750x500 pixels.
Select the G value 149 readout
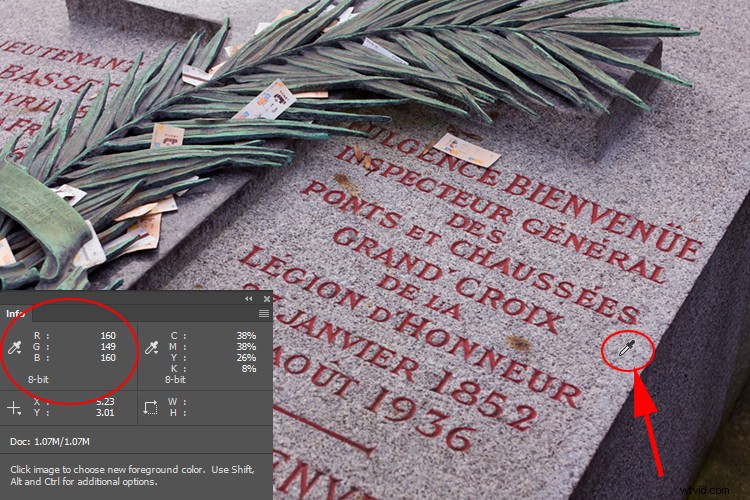108,346
